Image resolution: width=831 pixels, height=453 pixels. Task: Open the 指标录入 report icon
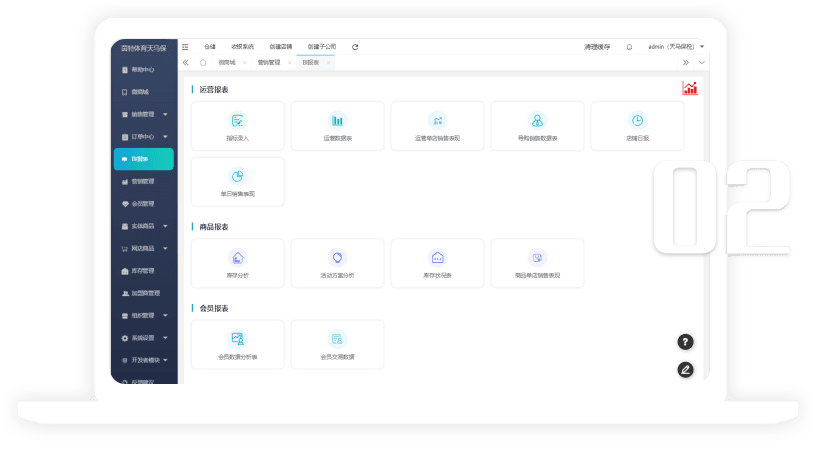tap(237, 120)
